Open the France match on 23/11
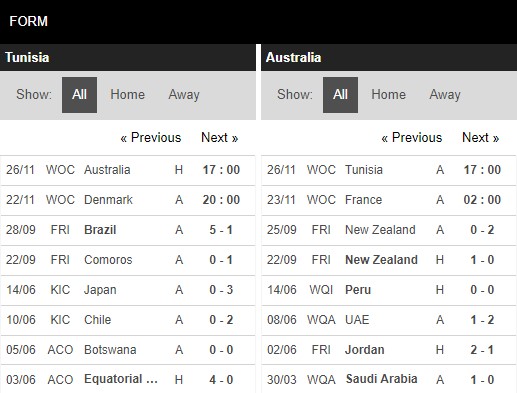517x393 pixels. pos(389,200)
